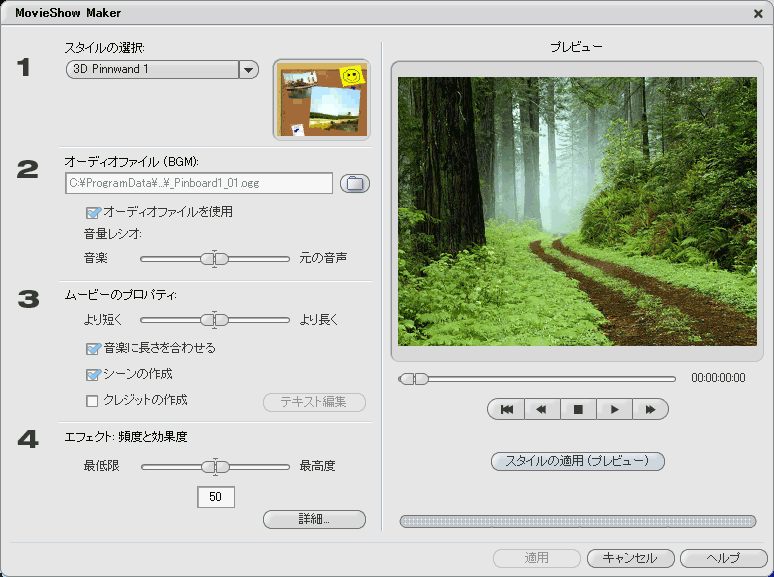Click the audio file path input field
The image size is (774, 577).
click(x=199, y=183)
